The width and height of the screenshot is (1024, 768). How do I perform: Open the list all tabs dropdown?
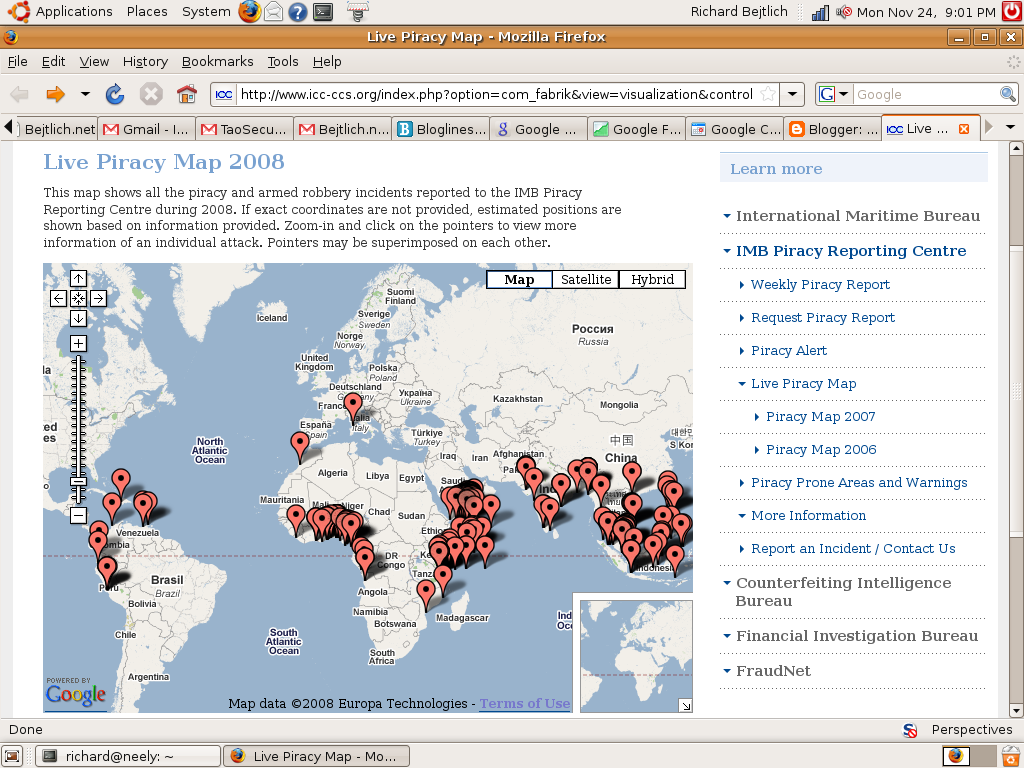coord(1010,127)
